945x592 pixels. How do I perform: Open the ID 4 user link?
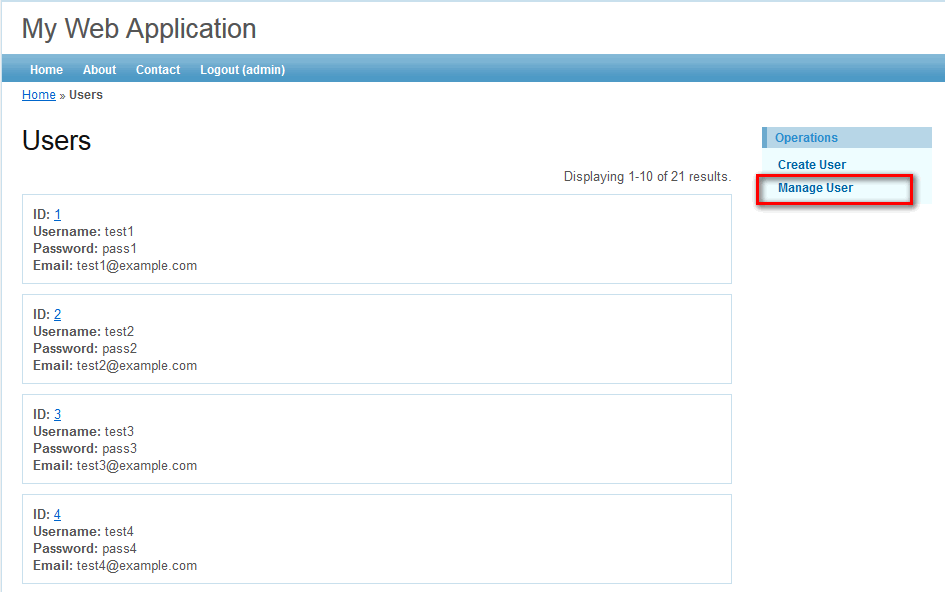[57, 515]
